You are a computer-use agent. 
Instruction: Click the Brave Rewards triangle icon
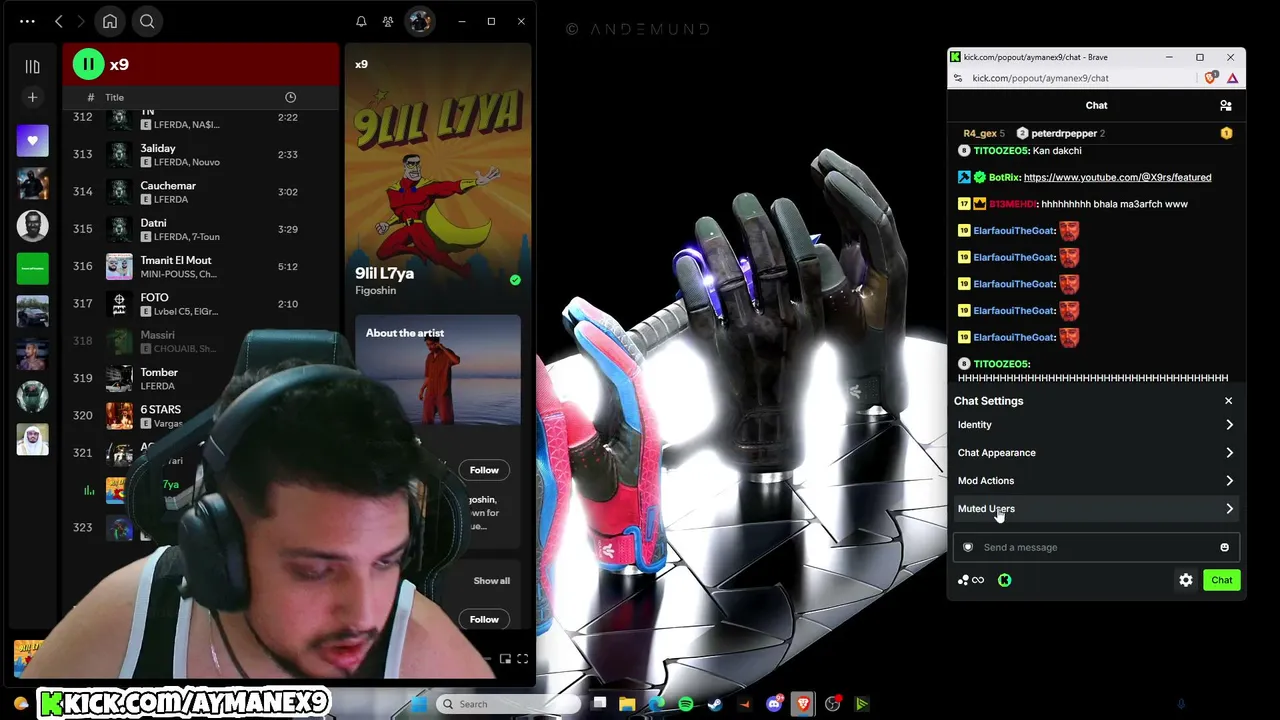click(x=1232, y=78)
